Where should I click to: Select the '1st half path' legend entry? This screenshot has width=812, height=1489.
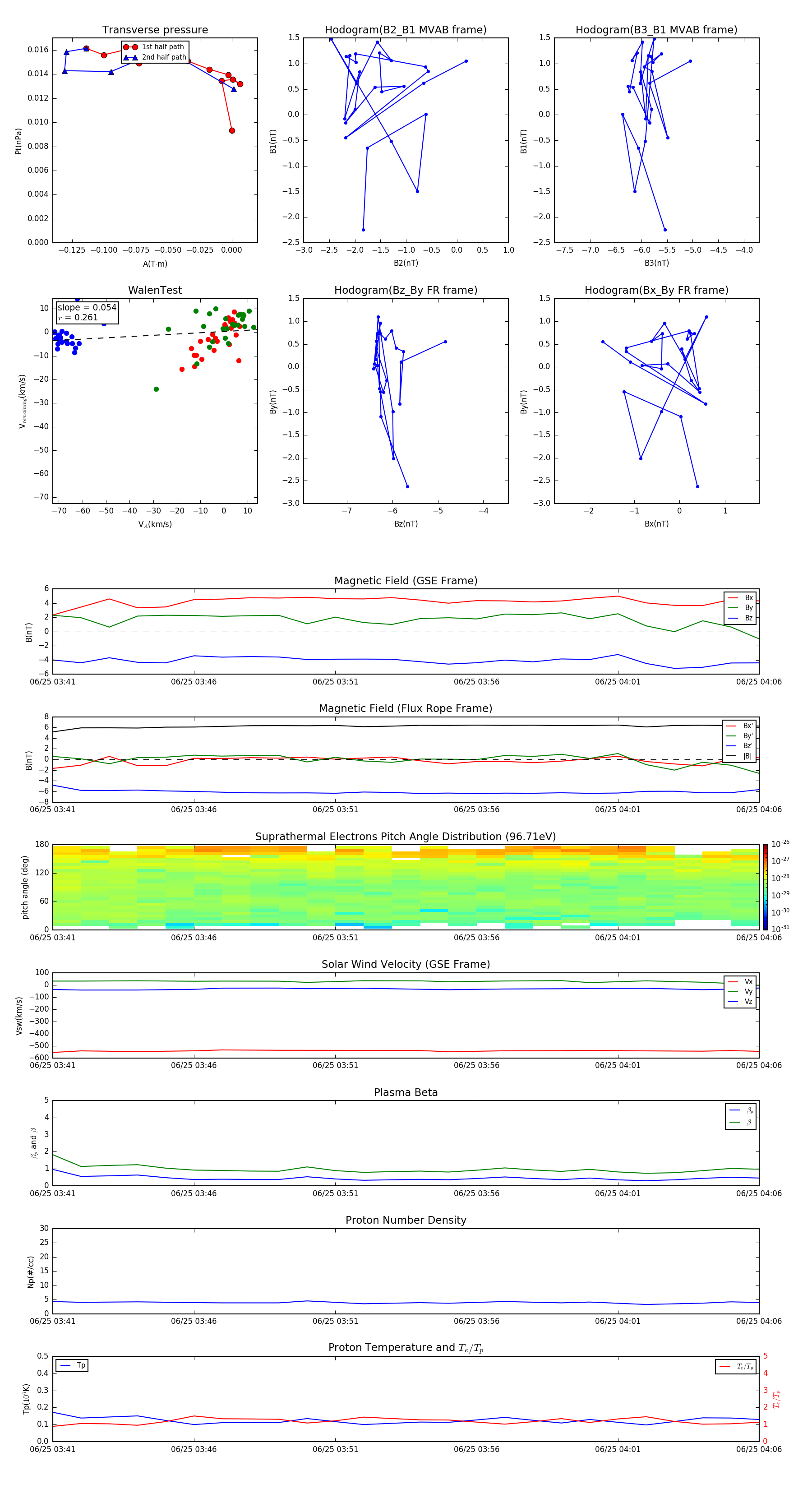click(154, 47)
